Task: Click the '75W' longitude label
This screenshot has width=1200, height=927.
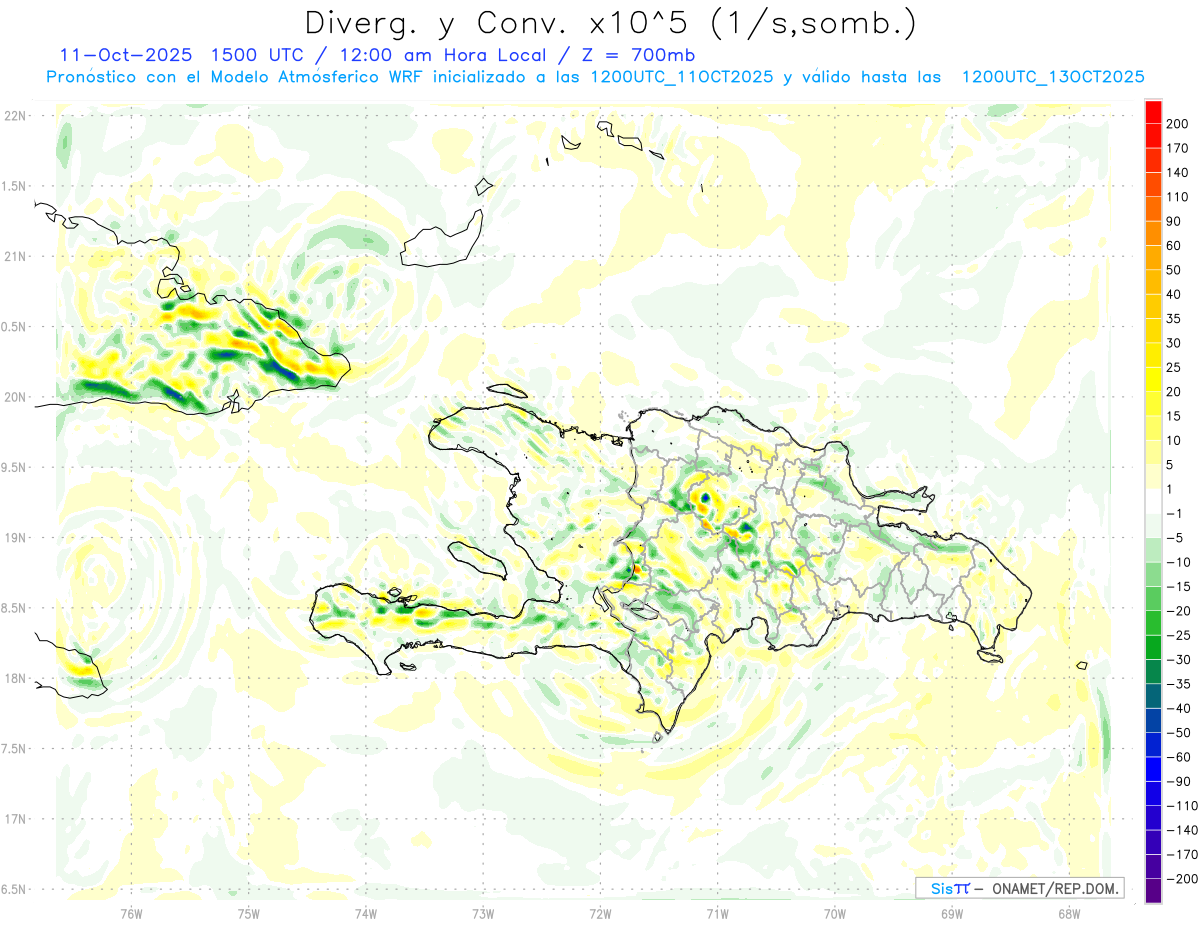Action: pos(248,913)
